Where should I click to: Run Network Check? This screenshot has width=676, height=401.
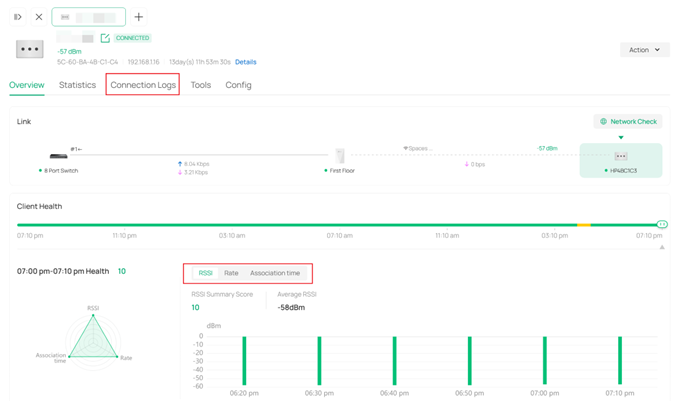[628, 121]
